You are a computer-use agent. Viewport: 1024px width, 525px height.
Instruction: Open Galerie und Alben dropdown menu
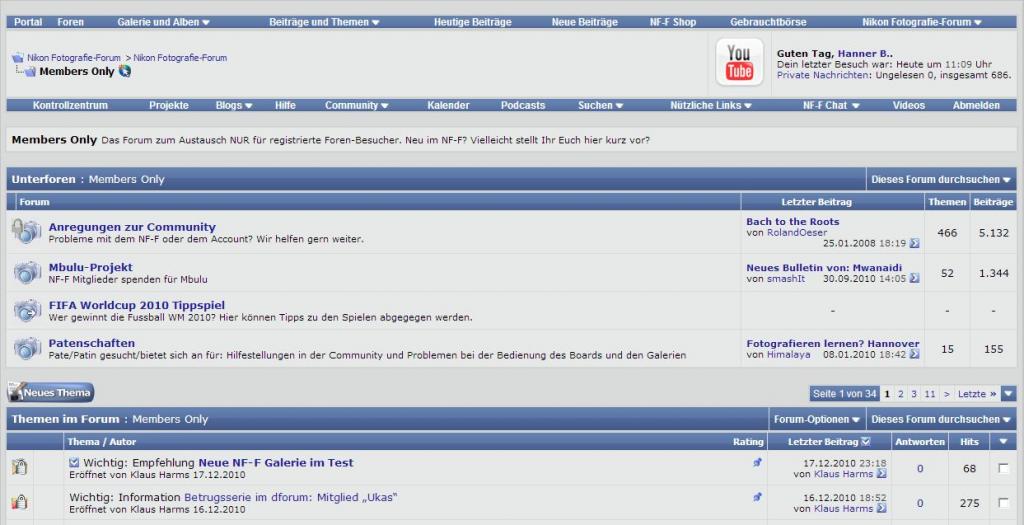tap(163, 22)
